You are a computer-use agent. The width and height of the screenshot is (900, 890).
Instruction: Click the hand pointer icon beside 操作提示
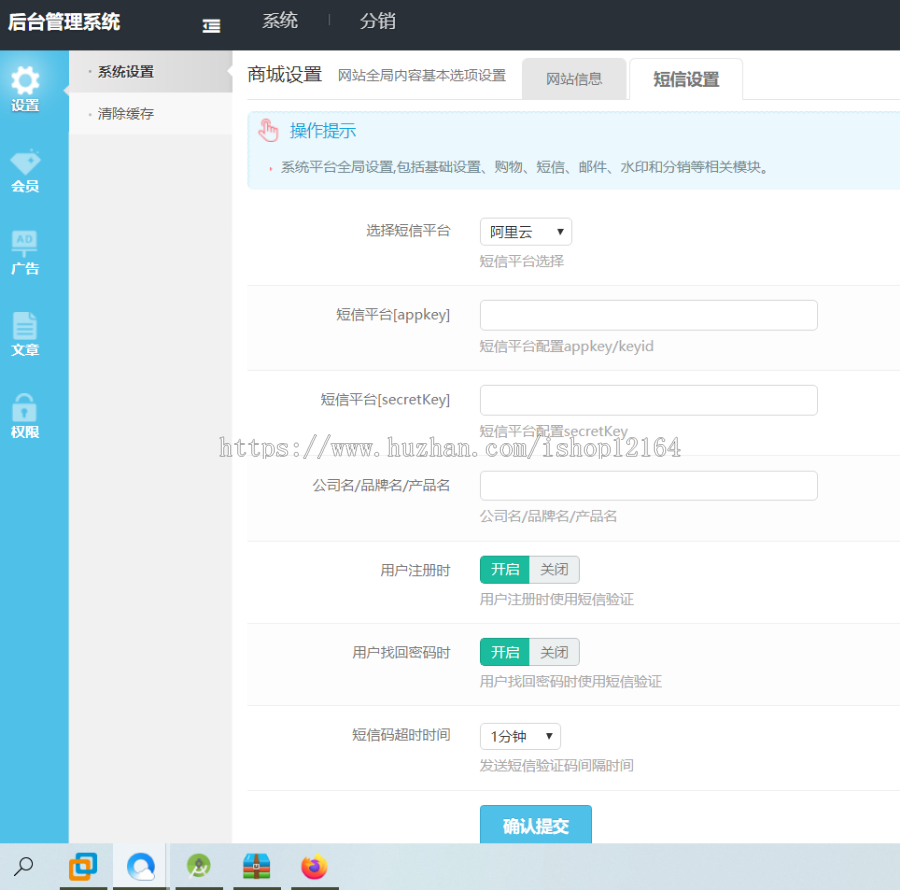268,129
